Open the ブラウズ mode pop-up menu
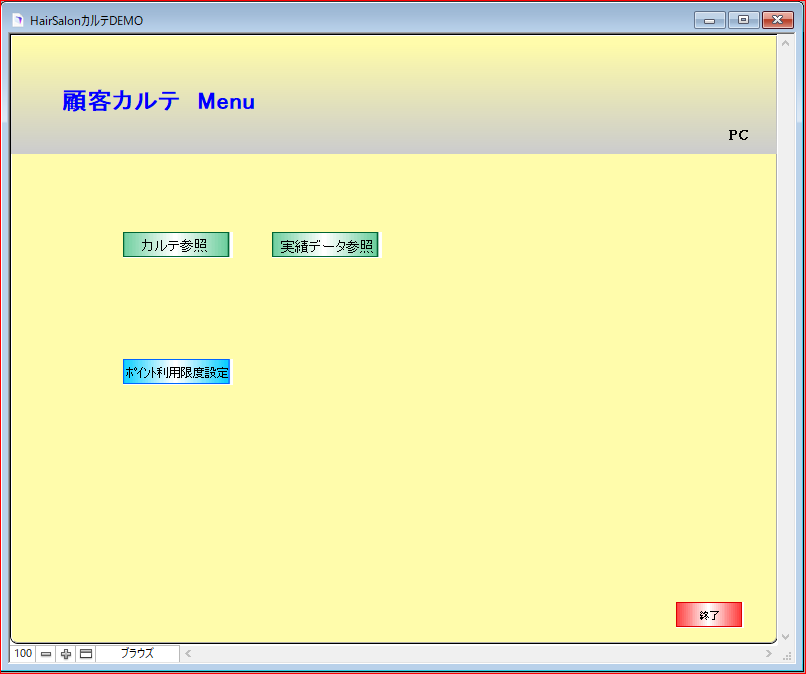Image resolution: width=806 pixels, height=674 pixels. pos(137,653)
